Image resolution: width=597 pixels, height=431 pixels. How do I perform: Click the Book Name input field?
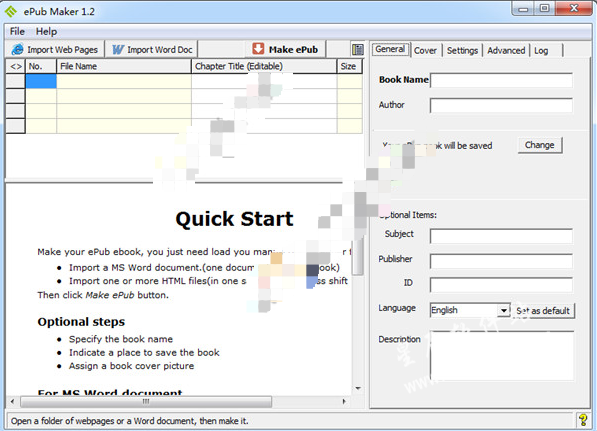(x=501, y=80)
